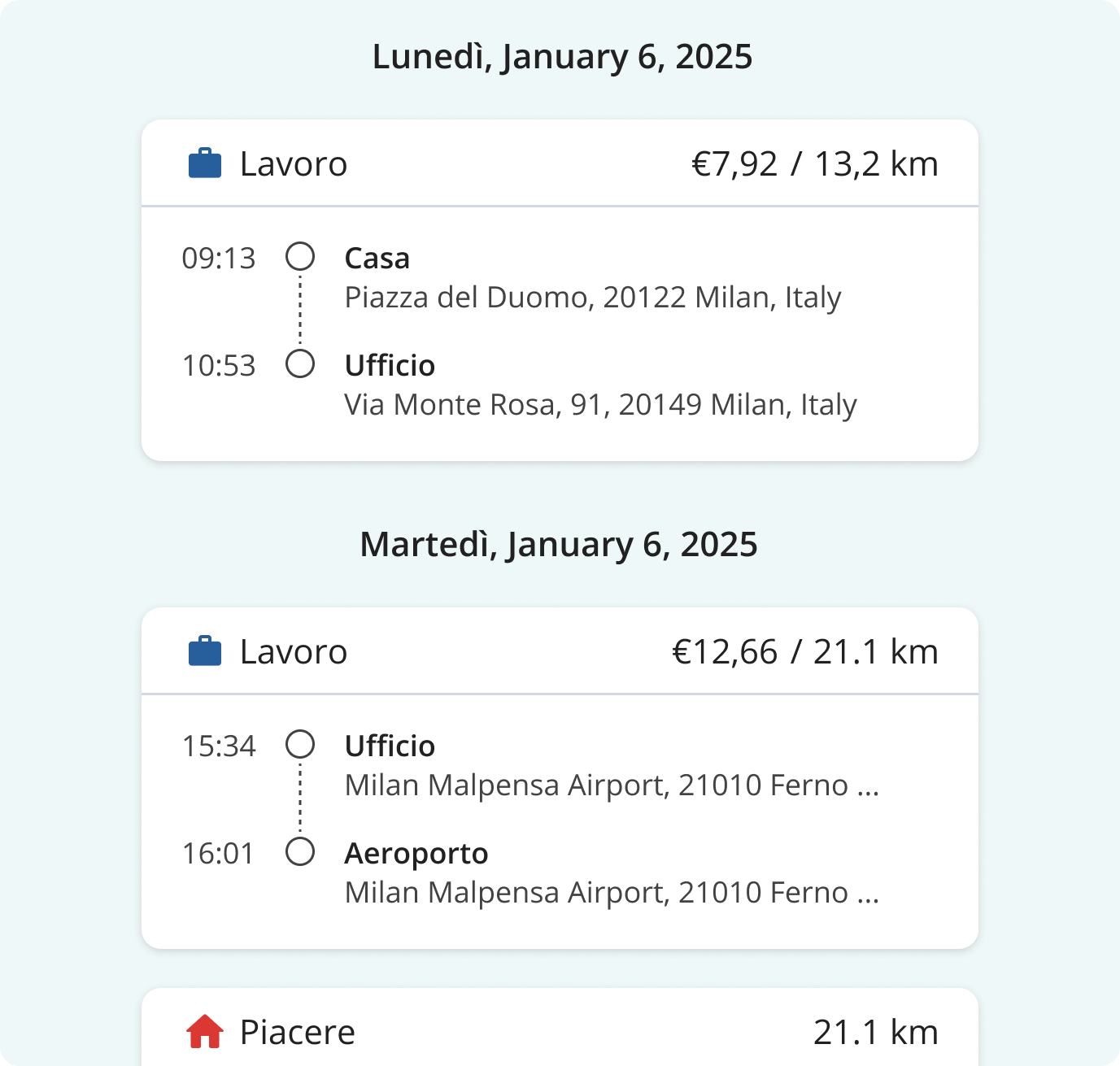Open the Piazza del Duomo address
Viewport: 1120px width, 1066px height.
tap(593, 298)
